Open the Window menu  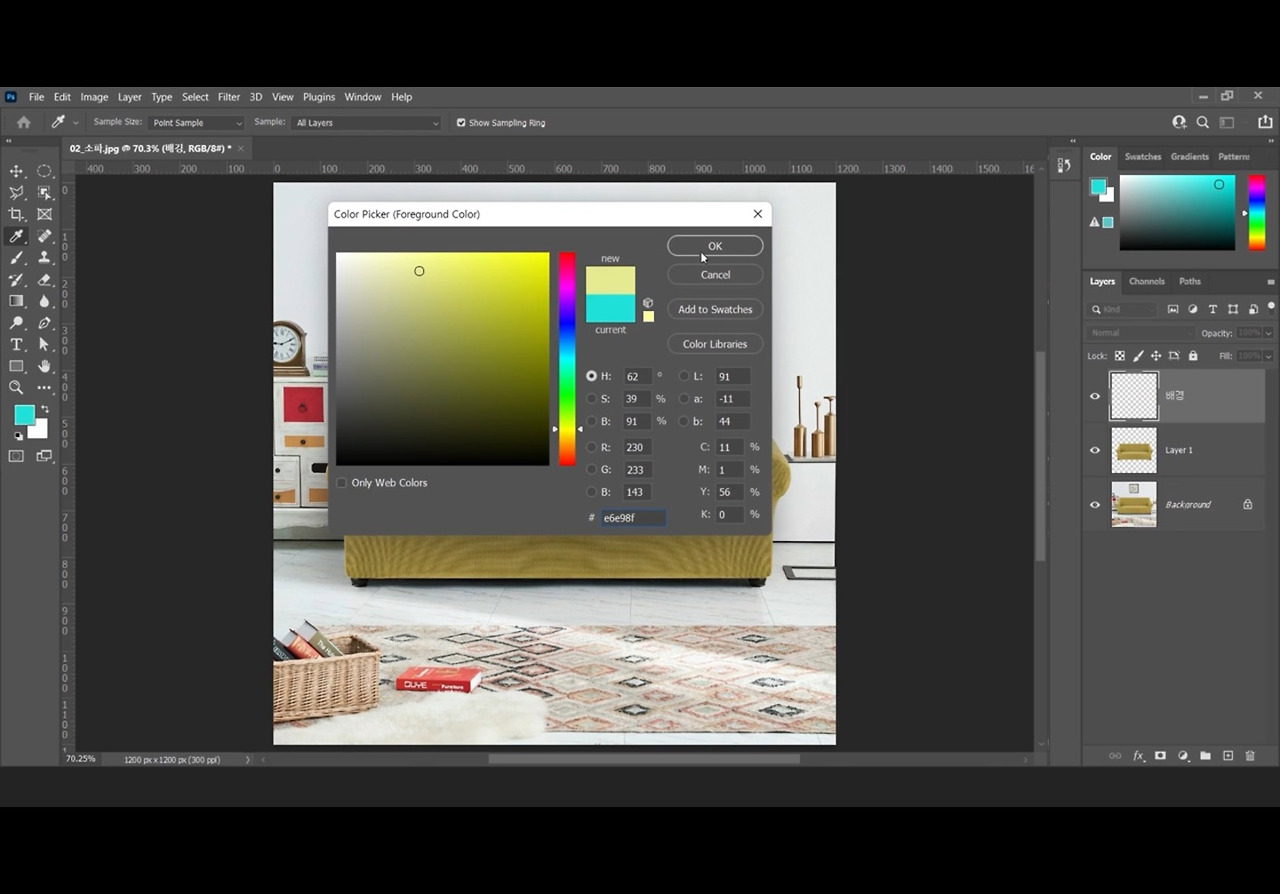point(363,97)
